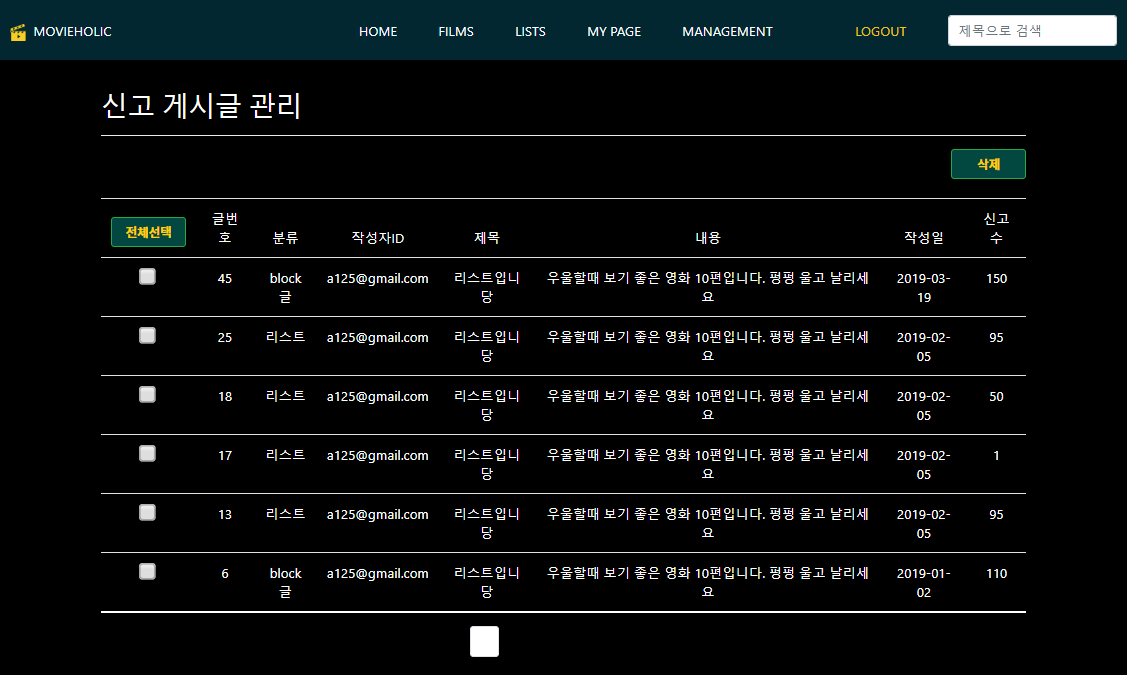Screen dimensions: 1127x675
Task: Check the box for post number 18
Action: pos(147,395)
